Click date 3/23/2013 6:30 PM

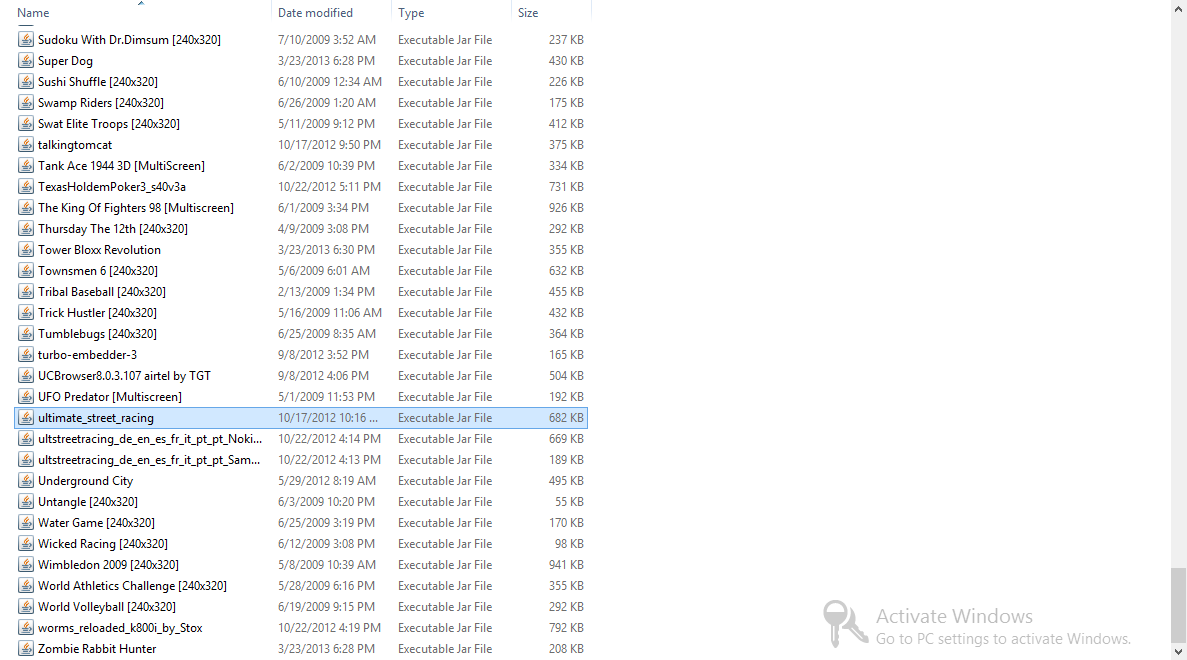point(326,250)
